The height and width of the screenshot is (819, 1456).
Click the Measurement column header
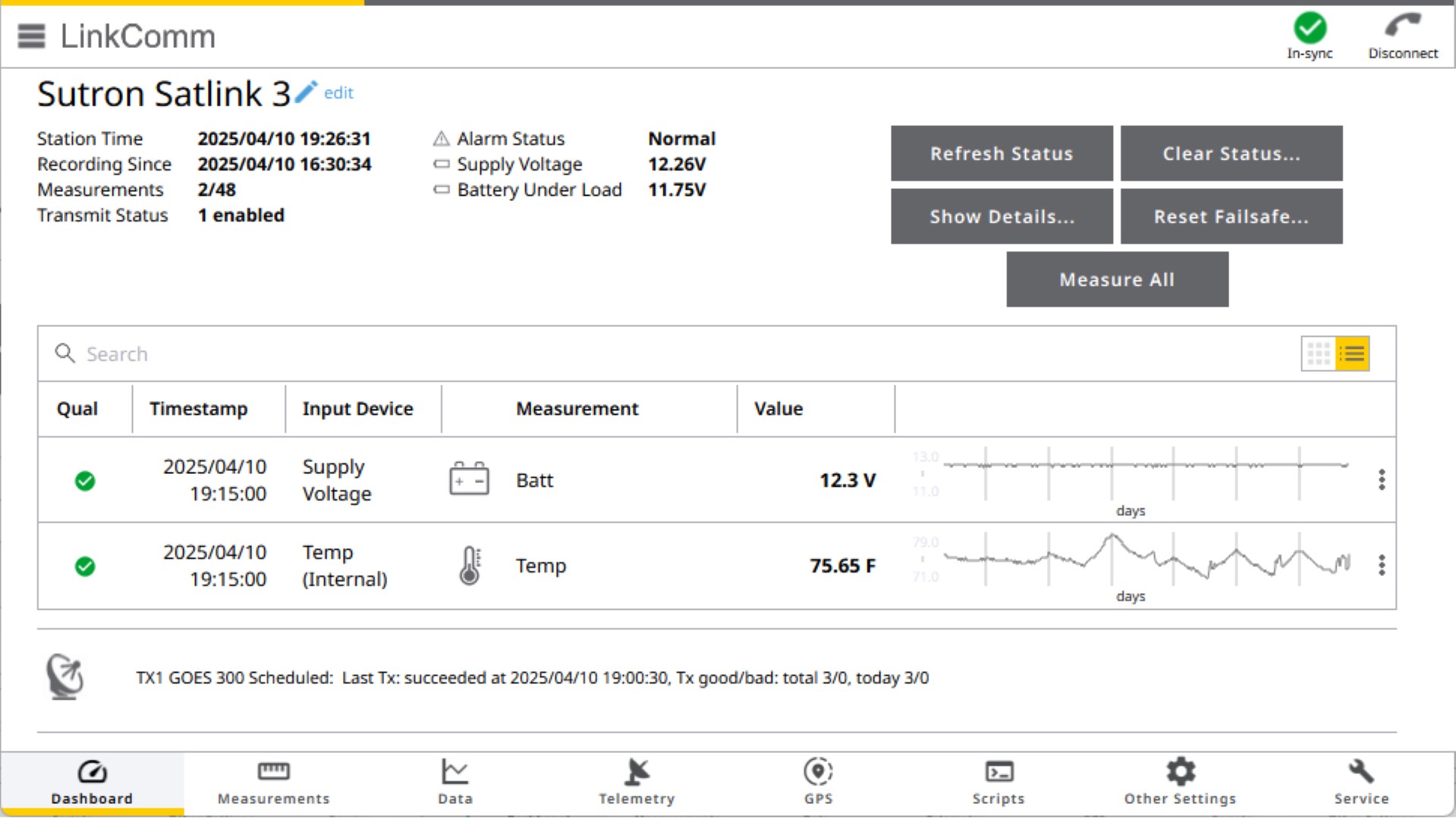(577, 409)
